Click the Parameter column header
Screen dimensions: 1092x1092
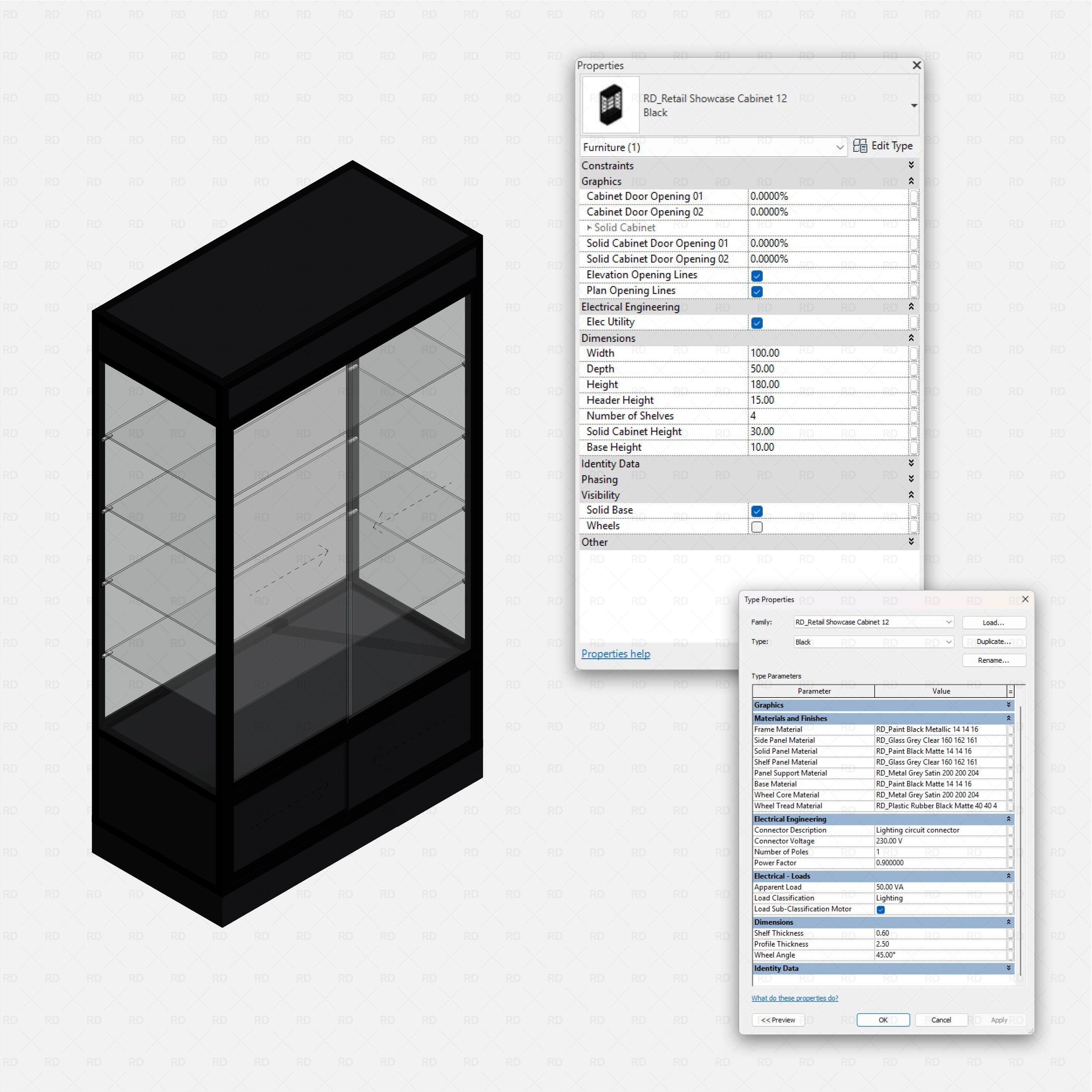point(814,691)
